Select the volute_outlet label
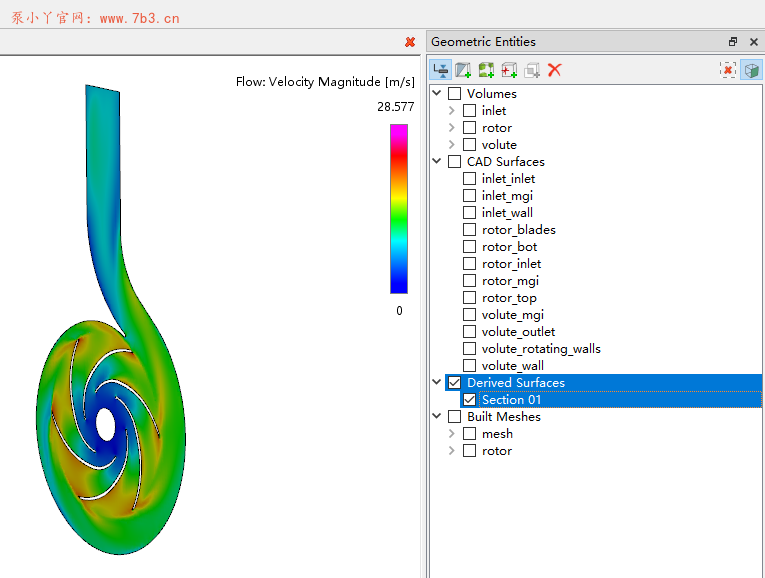Viewport: 765px width, 578px height. point(518,332)
